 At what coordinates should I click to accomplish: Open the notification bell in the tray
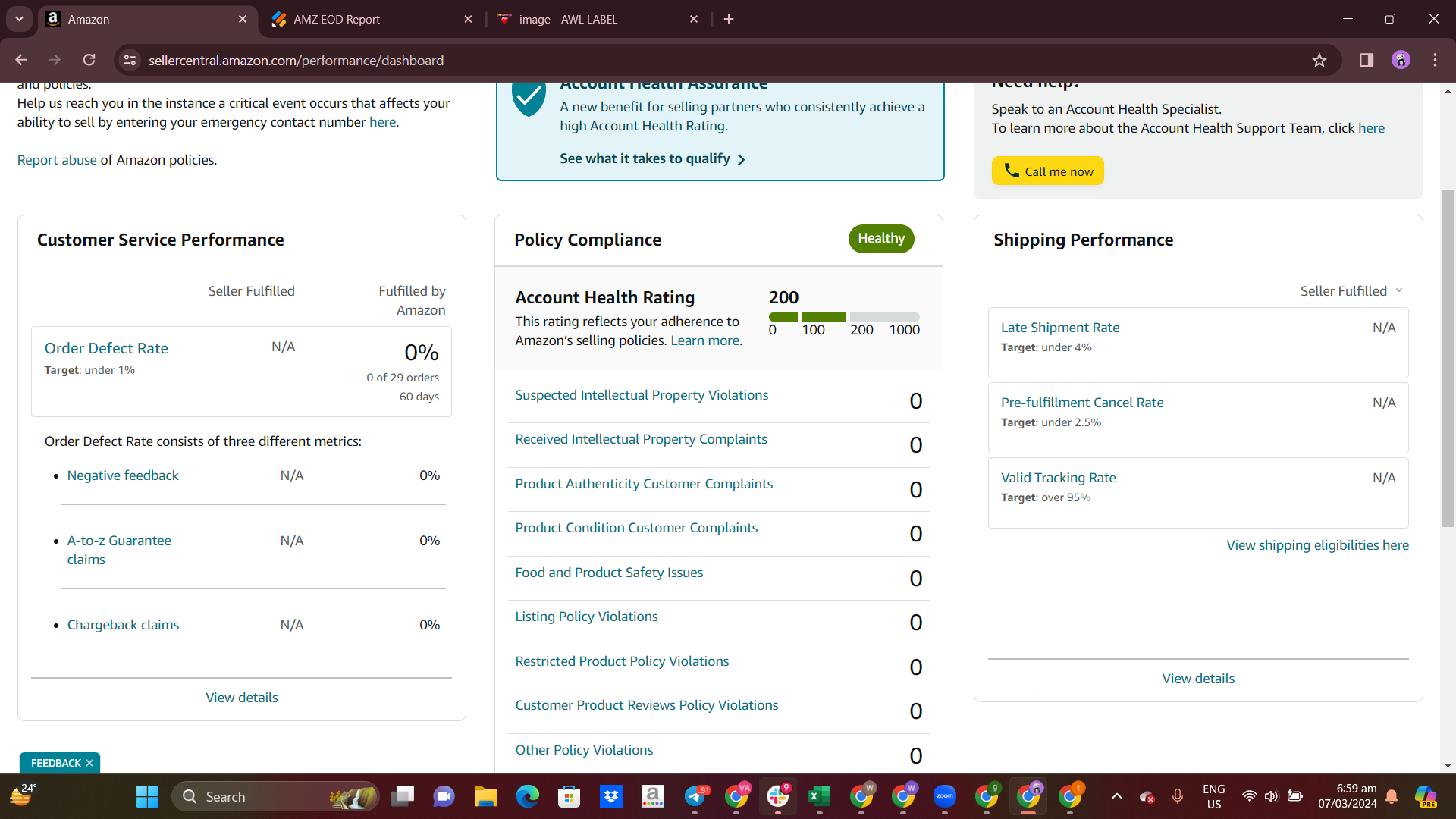click(x=1392, y=796)
